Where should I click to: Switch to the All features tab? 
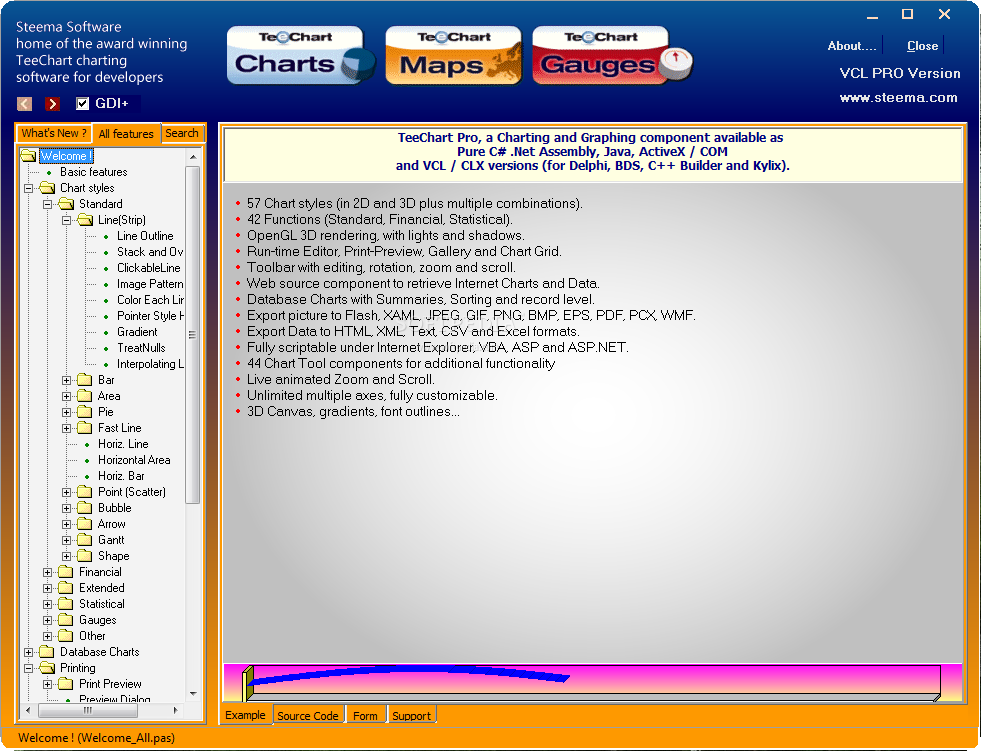pyautogui.click(x=126, y=134)
